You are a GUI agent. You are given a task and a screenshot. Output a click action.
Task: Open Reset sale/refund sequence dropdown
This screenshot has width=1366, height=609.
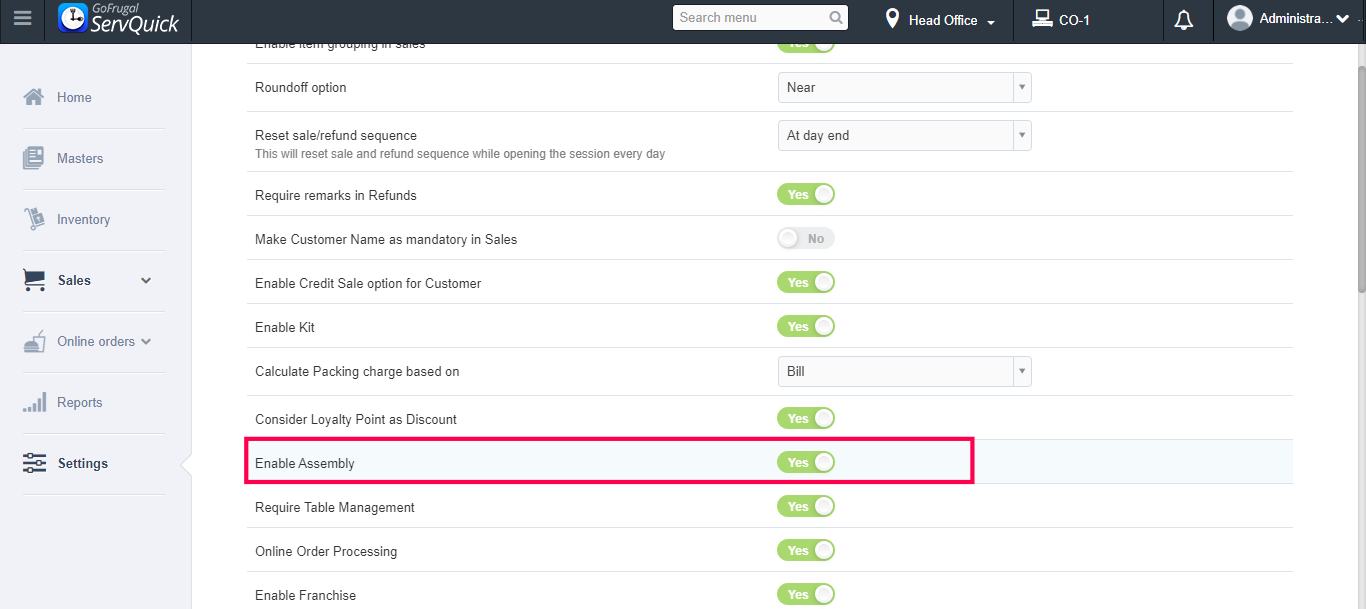904,136
